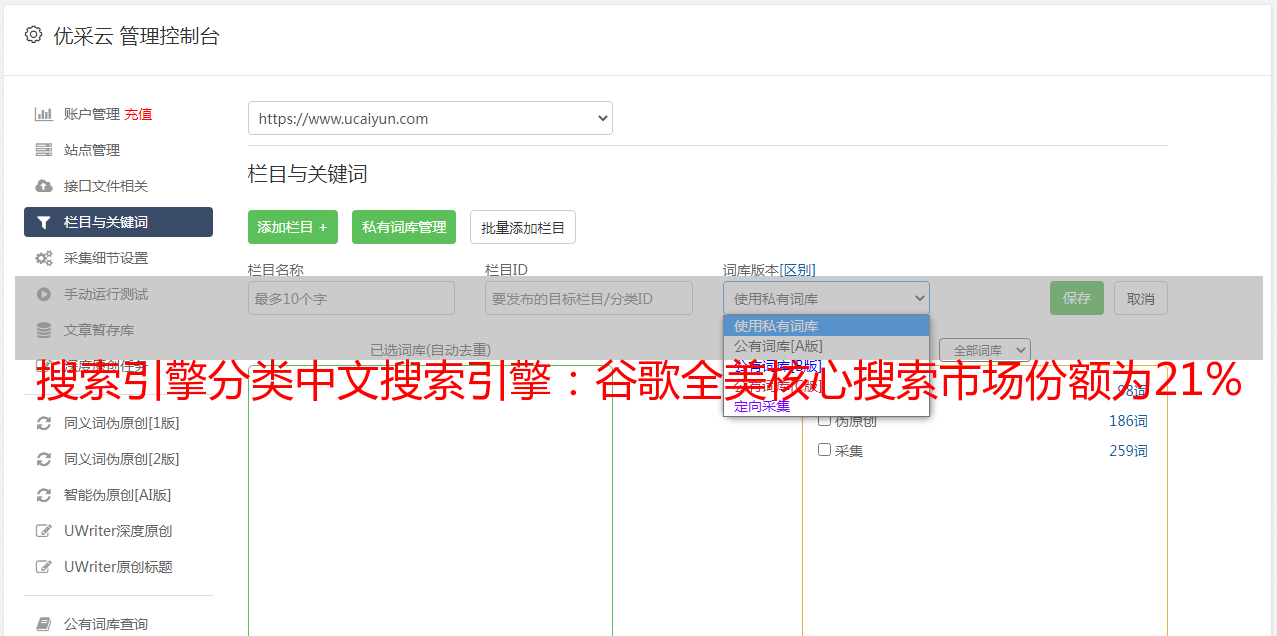
Task: Open UWriter原创标题 in the sidebar
Action: click(x=118, y=567)
